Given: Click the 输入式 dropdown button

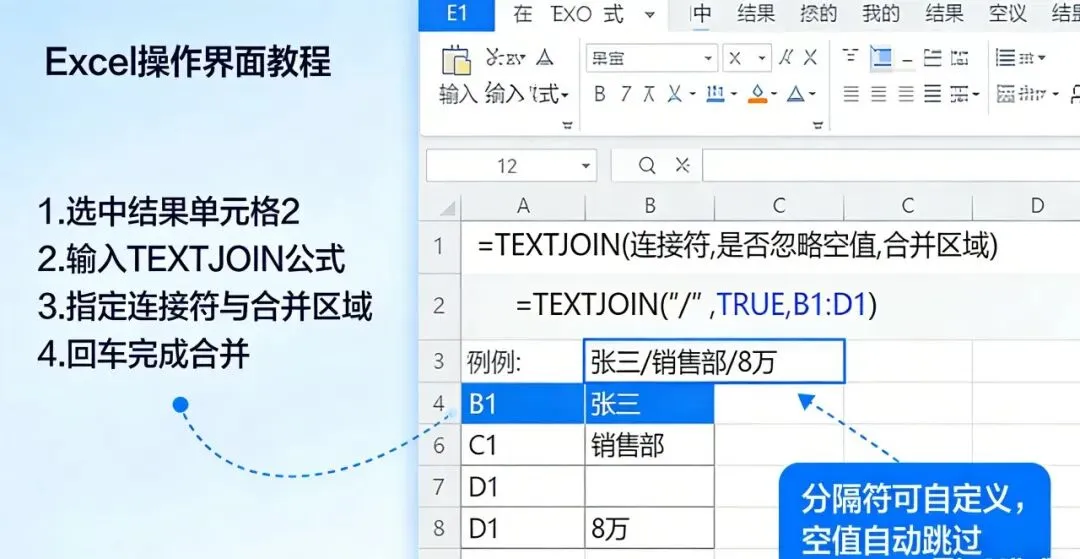Looking at the screenshot, I should pos(527,94).
